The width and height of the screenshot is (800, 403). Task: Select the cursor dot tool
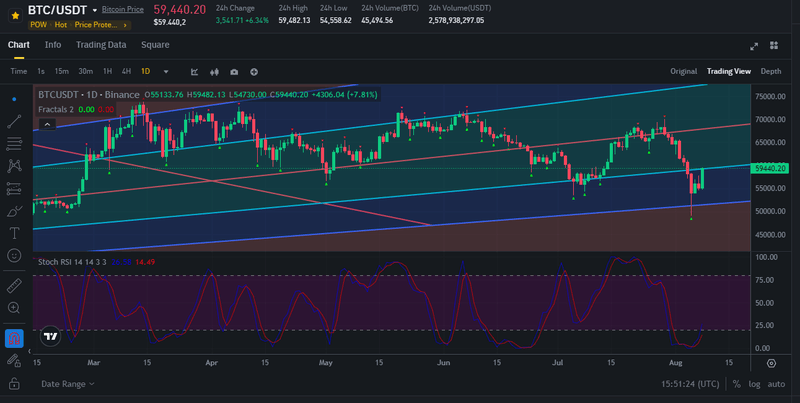point(14,99)
